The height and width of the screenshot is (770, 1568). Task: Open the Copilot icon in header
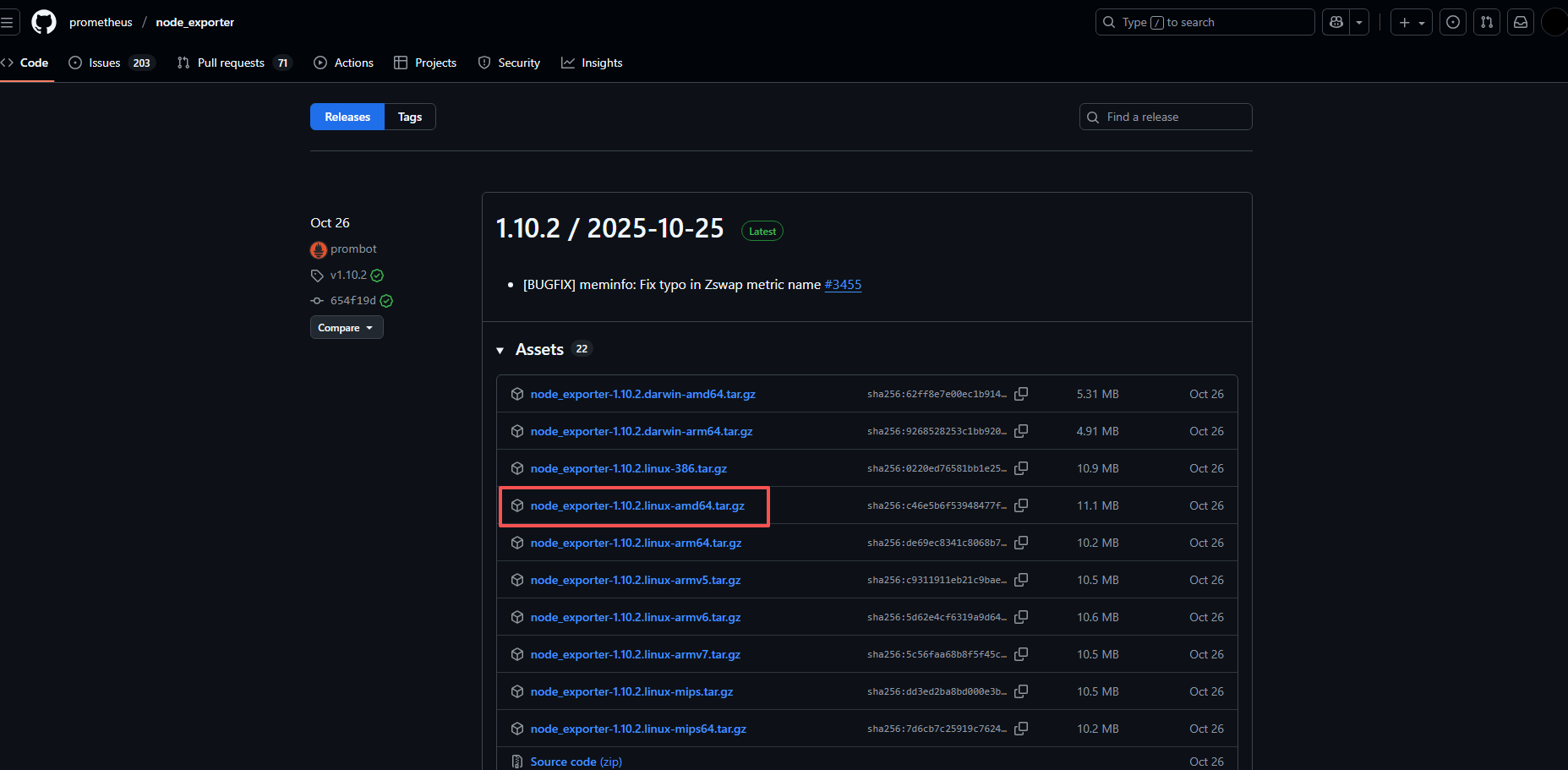[1336, 22]
